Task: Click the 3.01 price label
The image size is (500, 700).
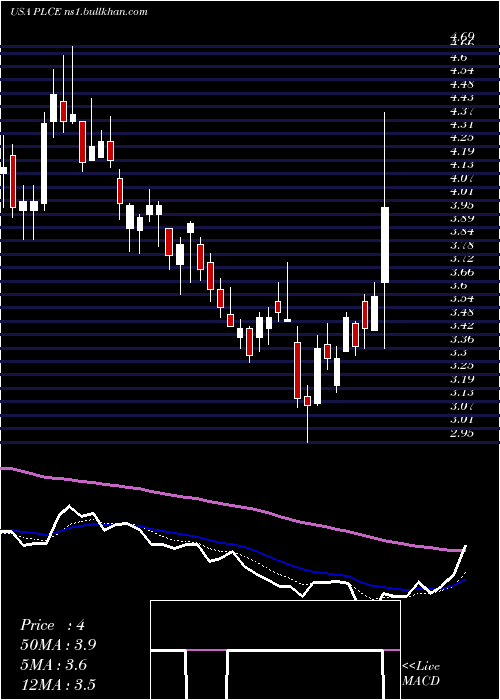Action: click(x=462, y=420)
